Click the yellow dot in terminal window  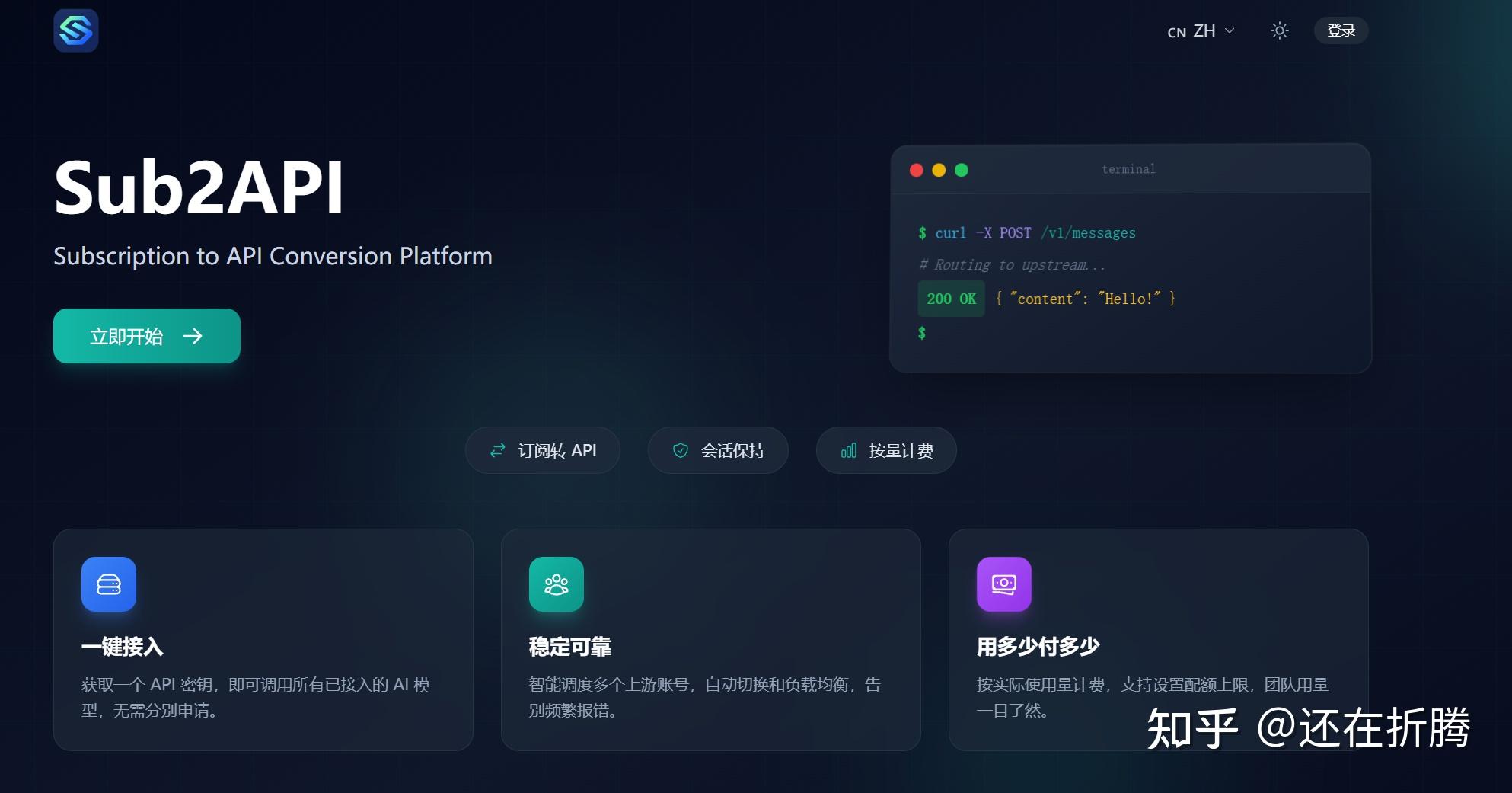(939, 170)
